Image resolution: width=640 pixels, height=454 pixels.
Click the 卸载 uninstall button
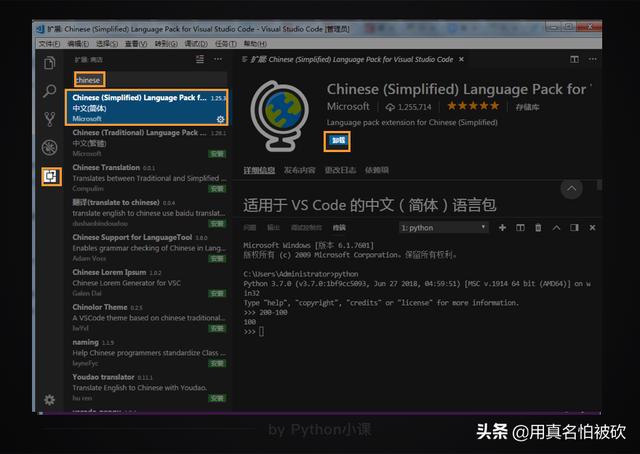[338, 141]
